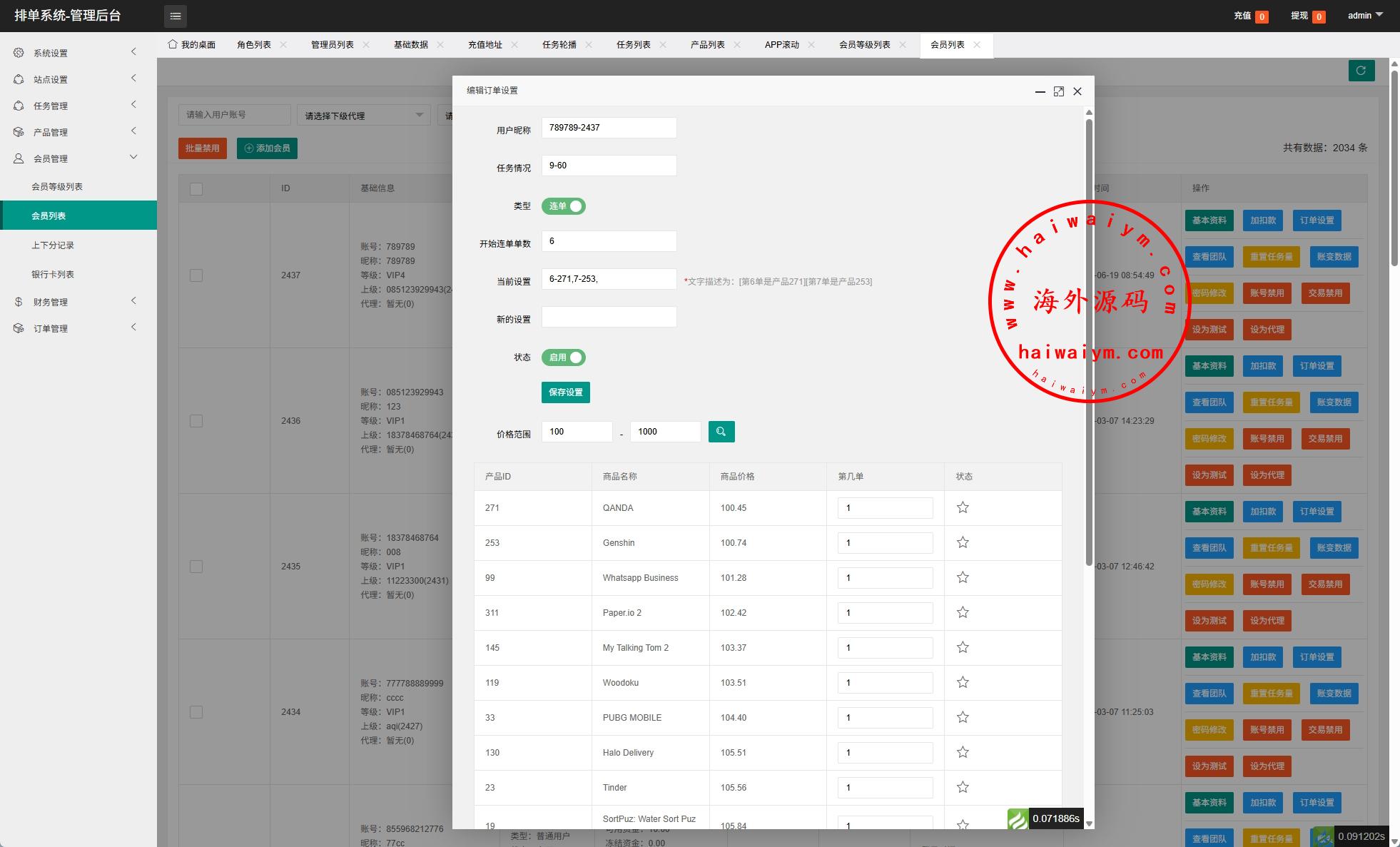Screen dimensions: 1400x847
Task: Click the hamburger menu icon in header
Action: pos(175,16)
